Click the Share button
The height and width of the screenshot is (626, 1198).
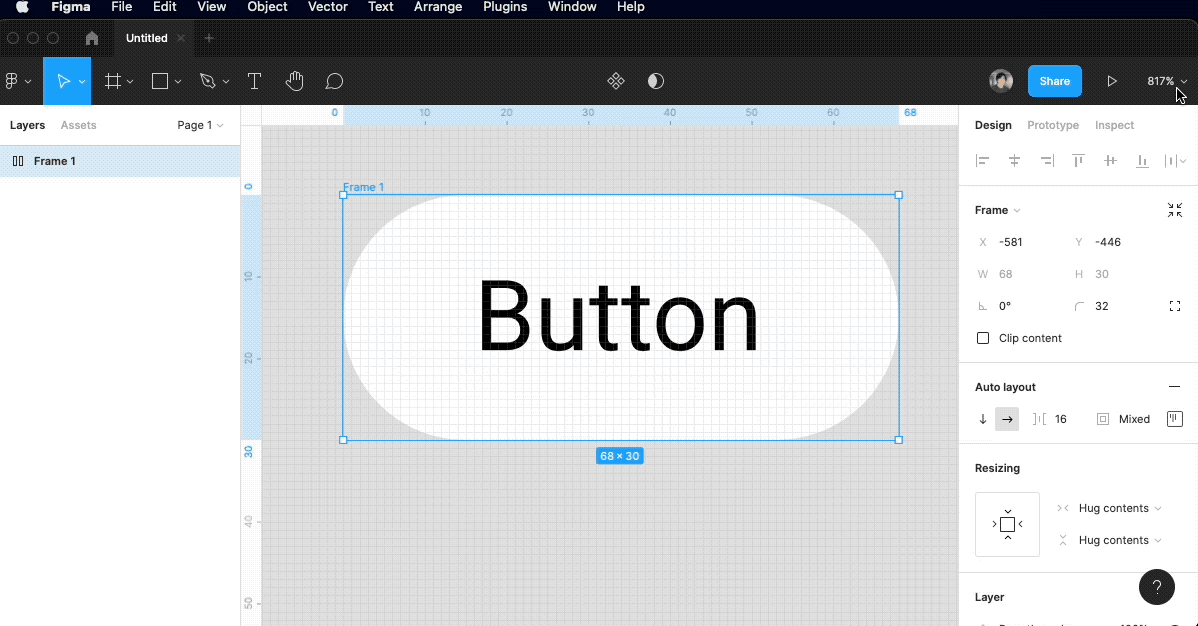click(x=1054, y=81)
